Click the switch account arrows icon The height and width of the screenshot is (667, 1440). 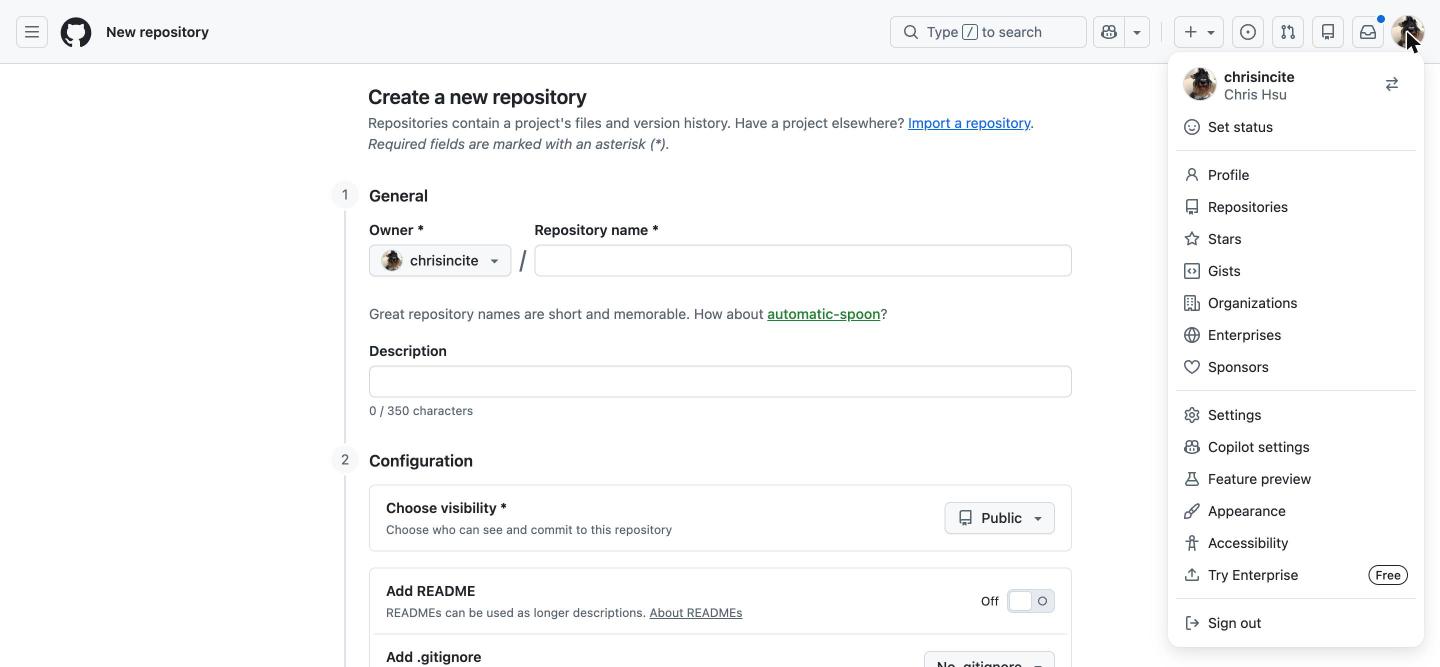[1392, 84]
